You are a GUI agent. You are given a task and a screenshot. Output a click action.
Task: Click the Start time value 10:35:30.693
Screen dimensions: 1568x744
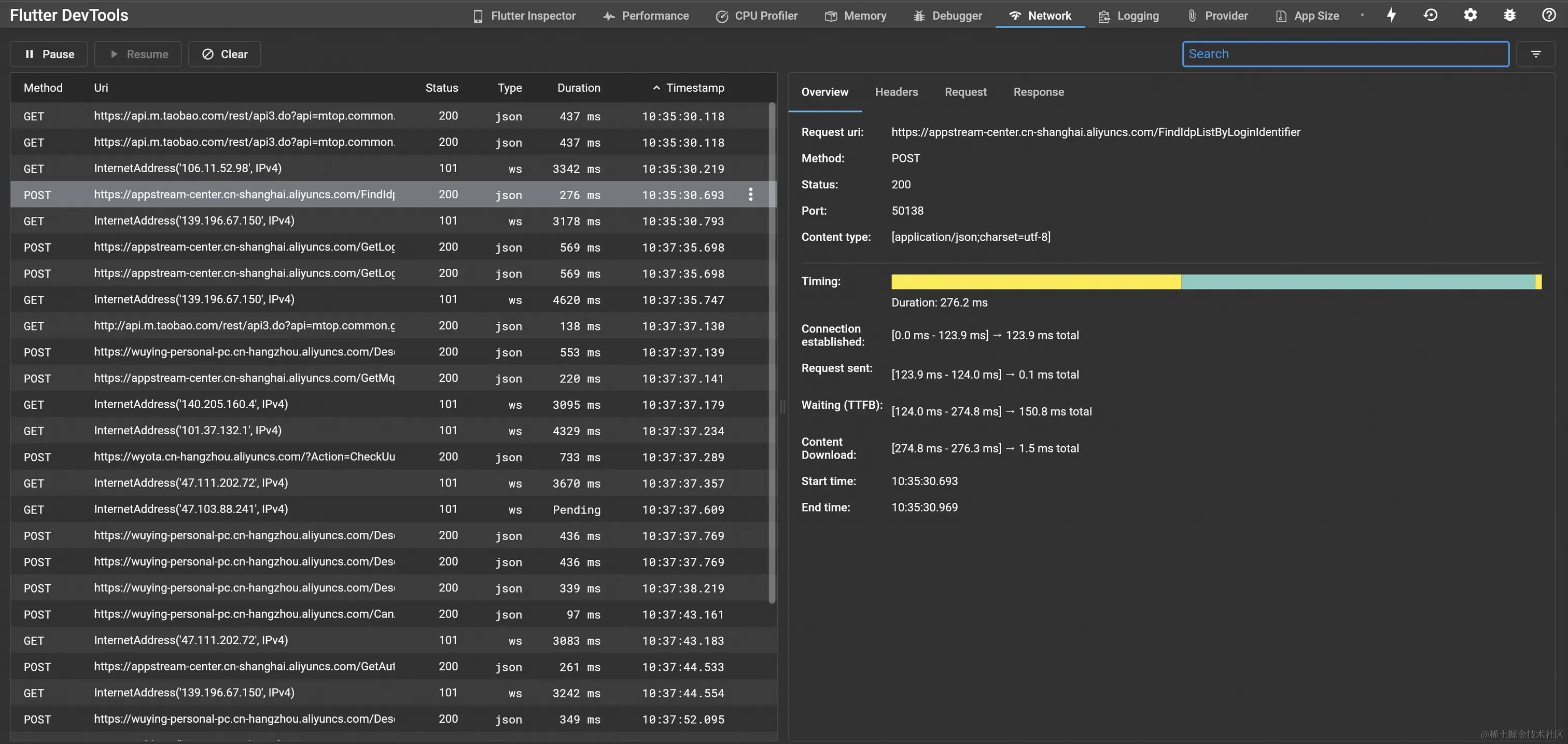coord(924,481)
